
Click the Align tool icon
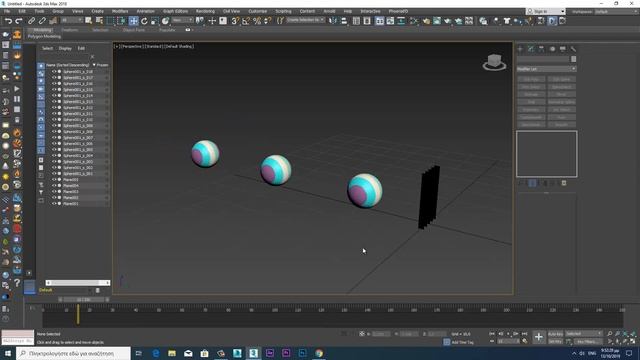pos(344,21)
